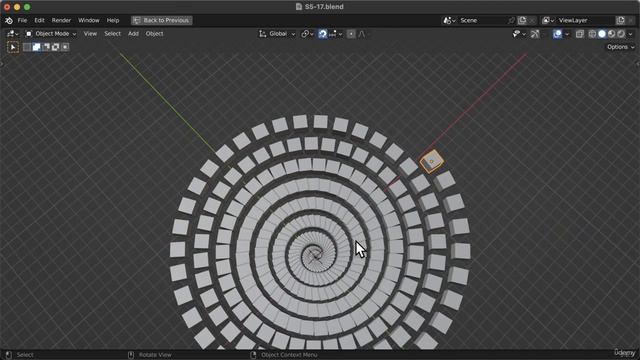
Task: Toggle the viewport gizmos
Action: pos(535,34)
